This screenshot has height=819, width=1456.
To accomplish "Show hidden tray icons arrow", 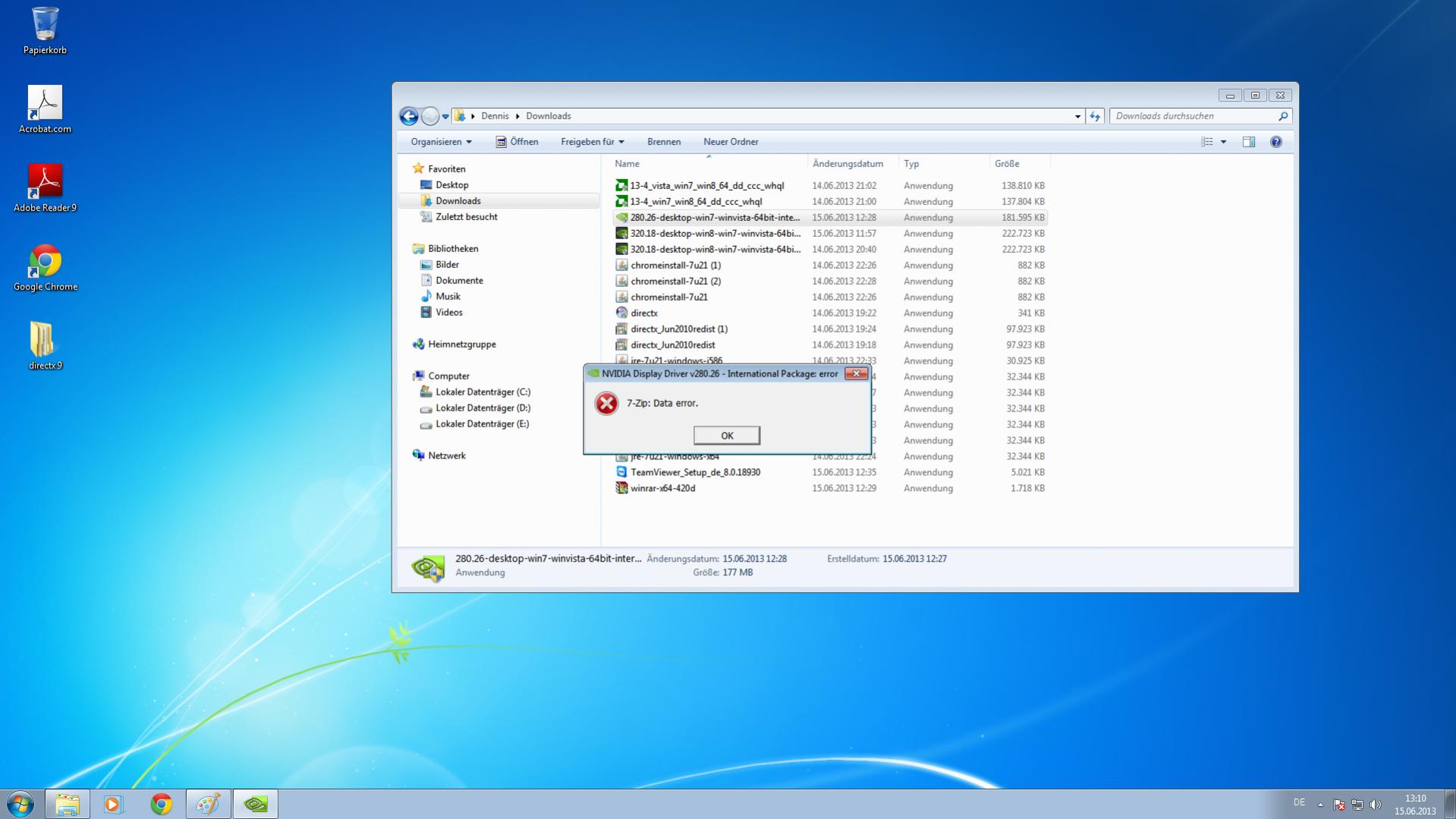I will 1320,804.
